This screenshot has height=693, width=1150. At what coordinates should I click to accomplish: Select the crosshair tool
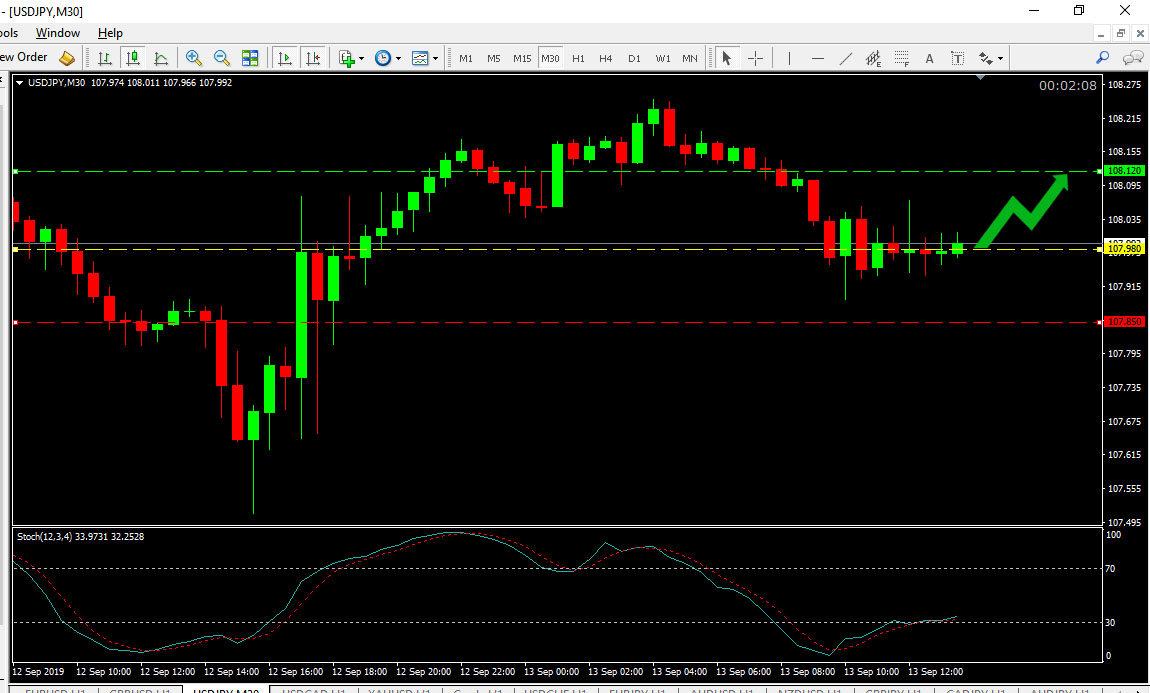[755, 58]
